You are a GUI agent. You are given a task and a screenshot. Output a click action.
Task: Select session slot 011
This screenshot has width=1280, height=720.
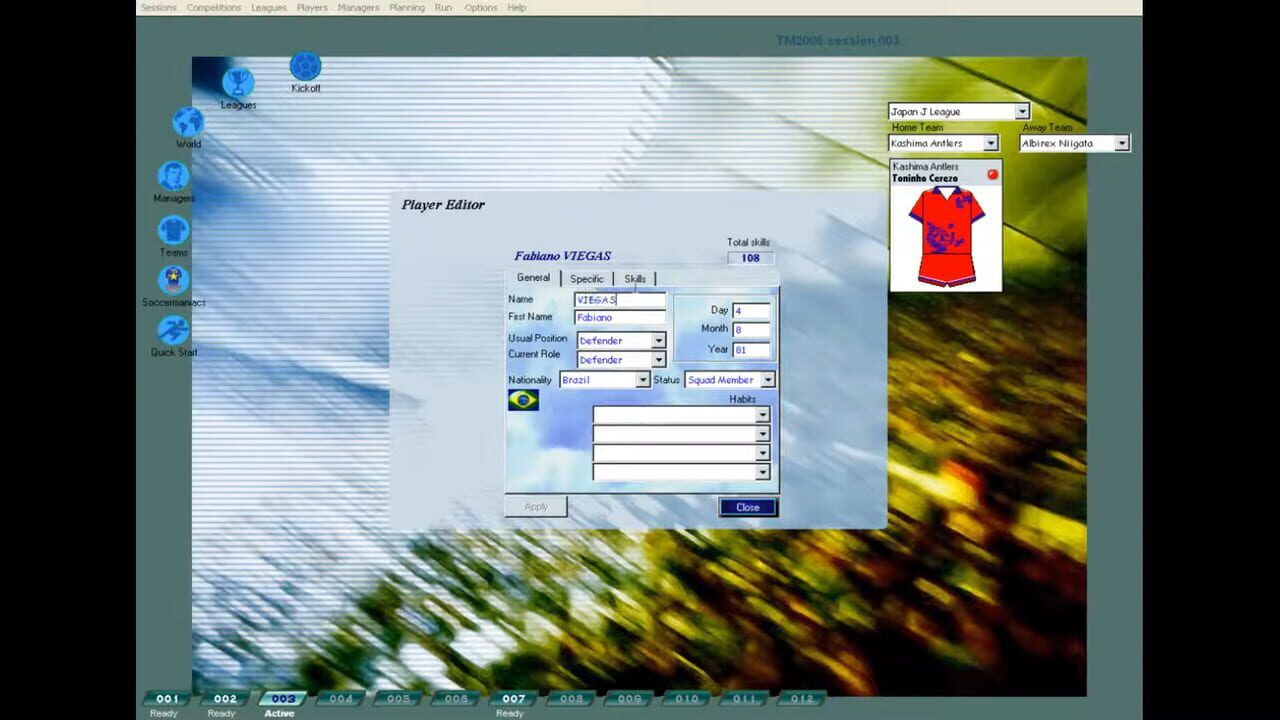coord(744,699)
